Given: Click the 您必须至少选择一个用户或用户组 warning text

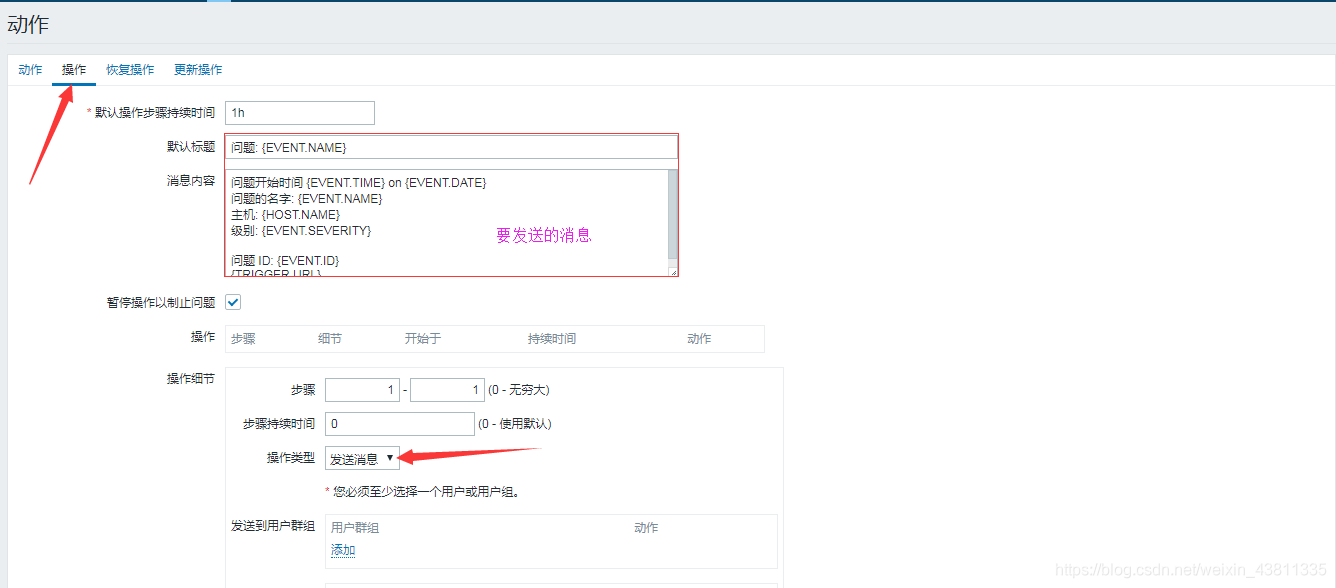Looking at the screenshot, I should (x=426, y=492).
